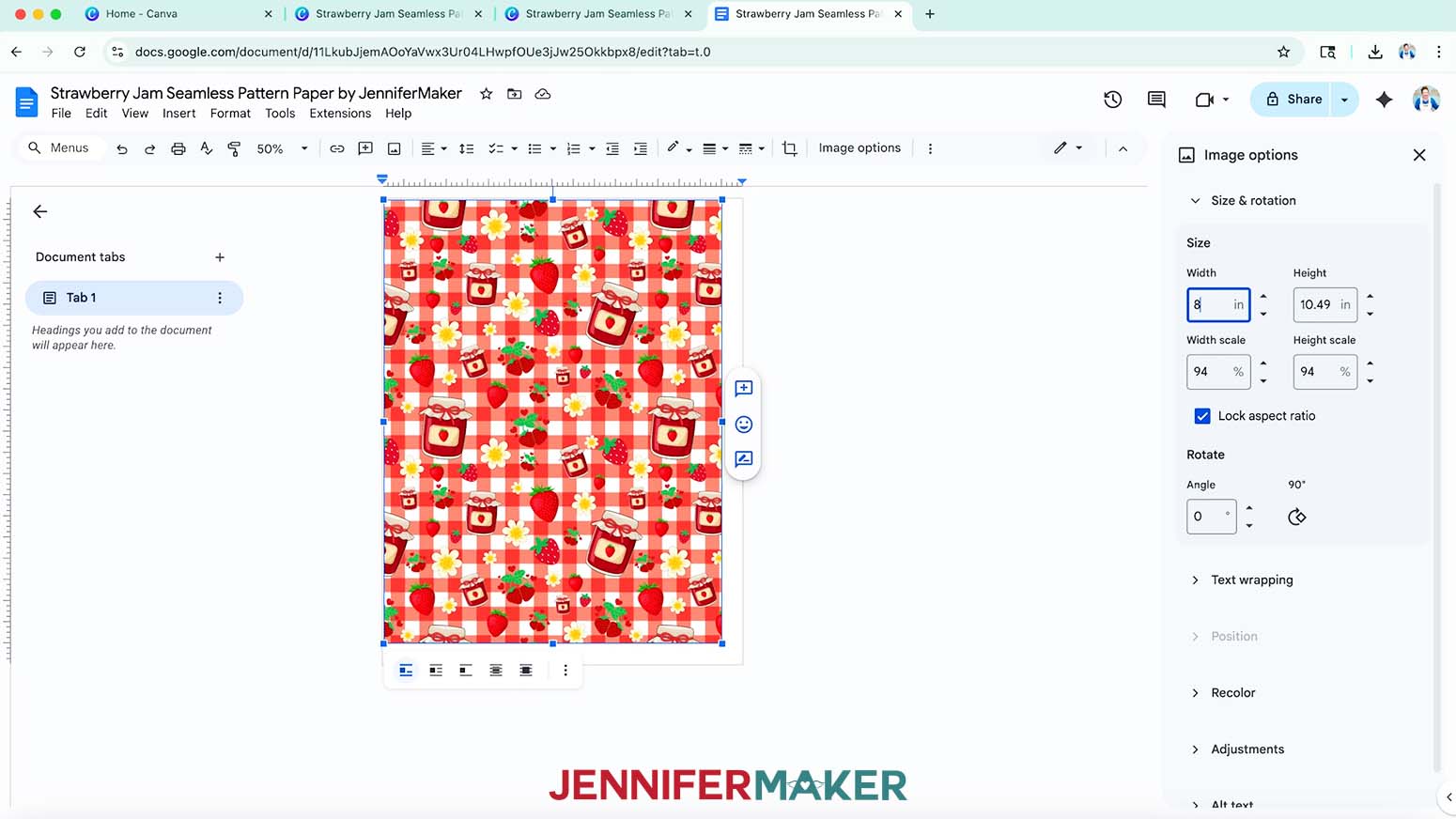
Task: Check cloud save status icon
Action: [543, 94]
